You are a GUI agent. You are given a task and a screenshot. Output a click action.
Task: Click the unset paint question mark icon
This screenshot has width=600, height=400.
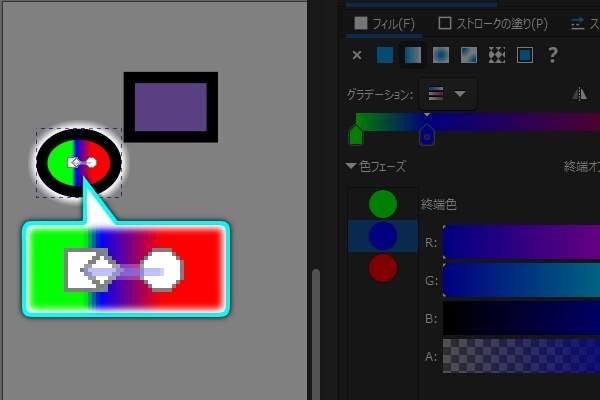553,55
